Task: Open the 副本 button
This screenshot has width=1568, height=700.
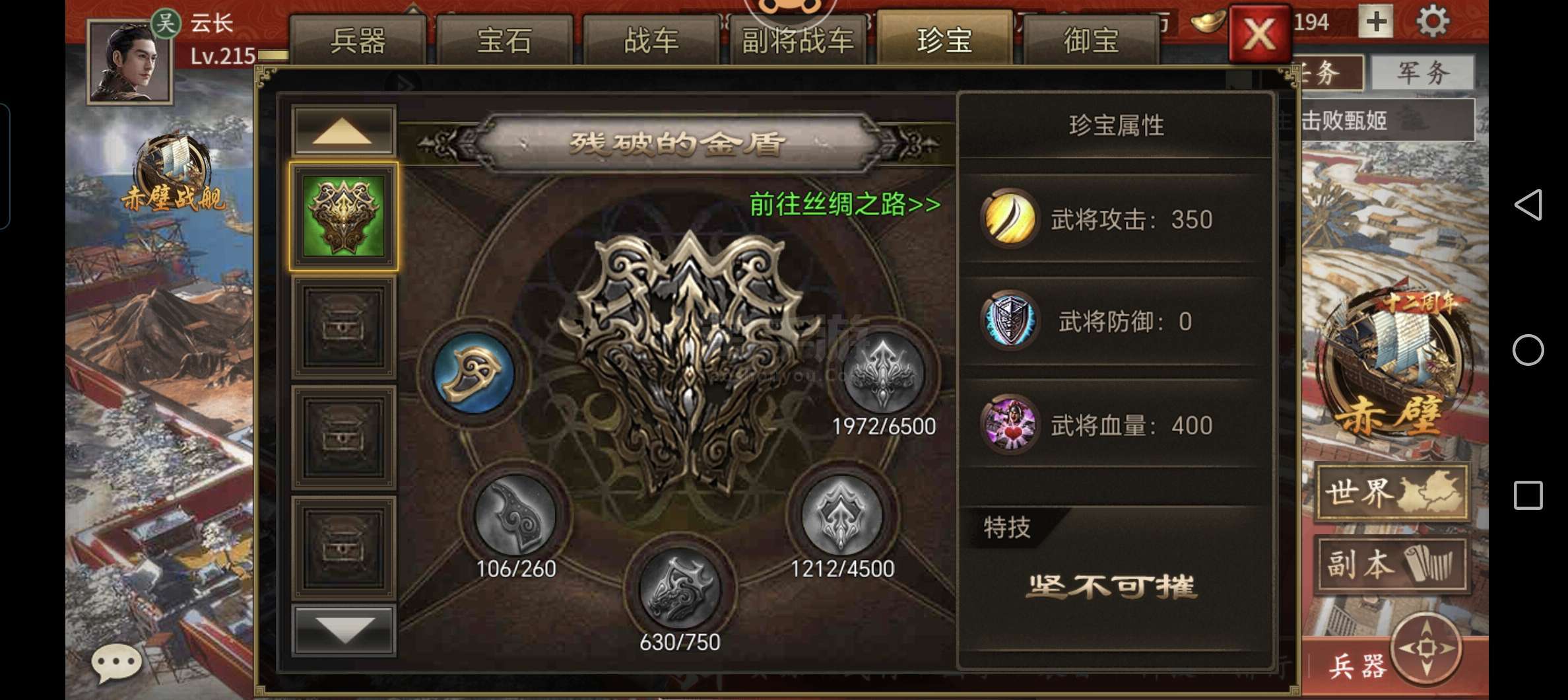Action: click(1392, 565)
